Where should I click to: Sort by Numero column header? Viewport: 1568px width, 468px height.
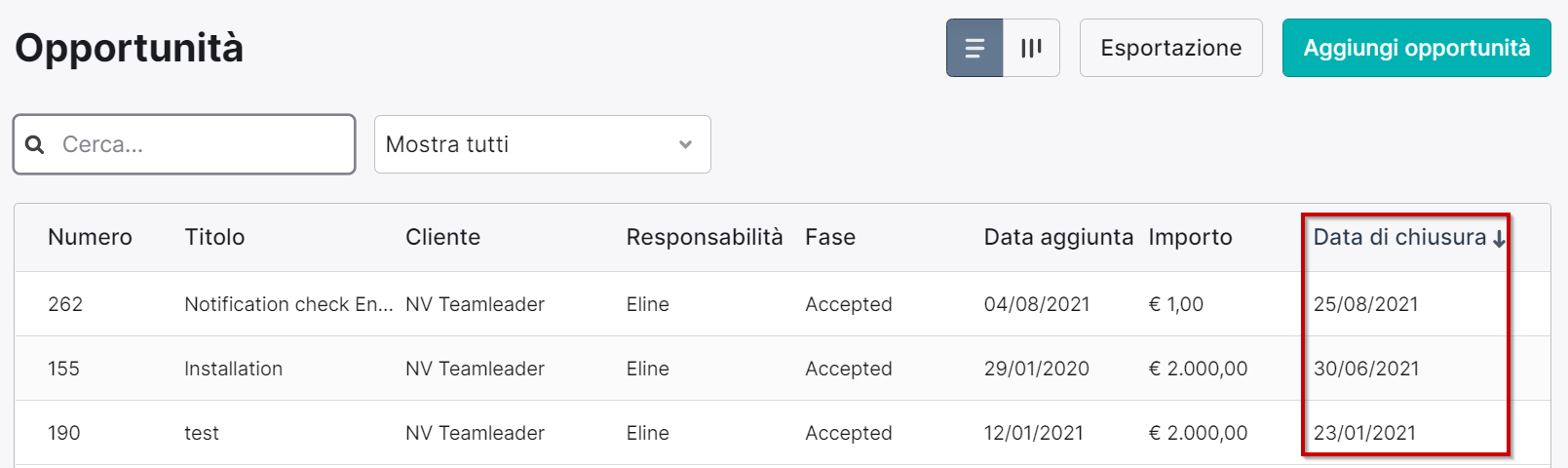tap(90, 237)
